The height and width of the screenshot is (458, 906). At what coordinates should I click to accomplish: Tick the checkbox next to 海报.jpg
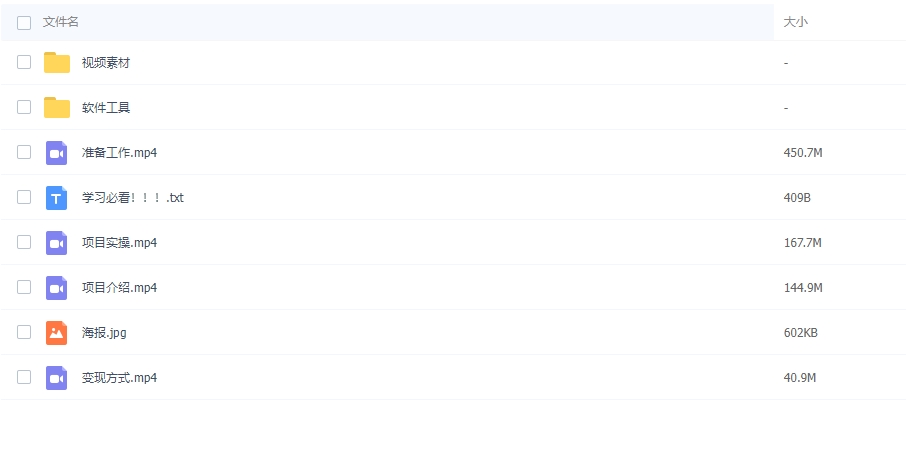[24, 332]
